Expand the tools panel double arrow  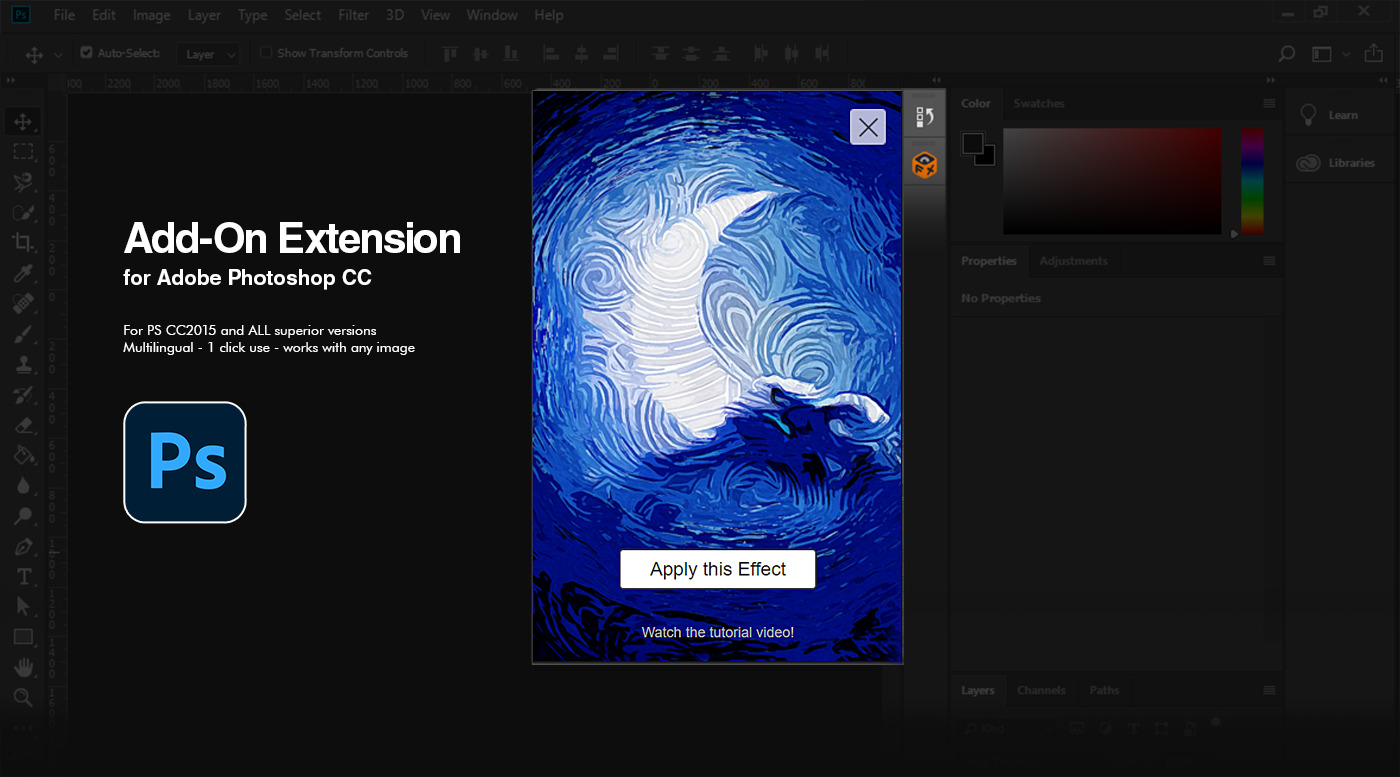point(12,80)
